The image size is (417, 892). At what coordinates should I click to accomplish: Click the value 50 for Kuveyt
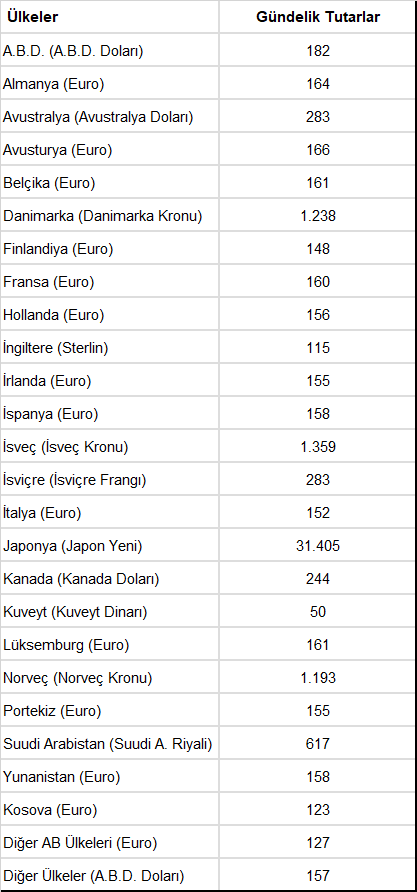(318, 612)
